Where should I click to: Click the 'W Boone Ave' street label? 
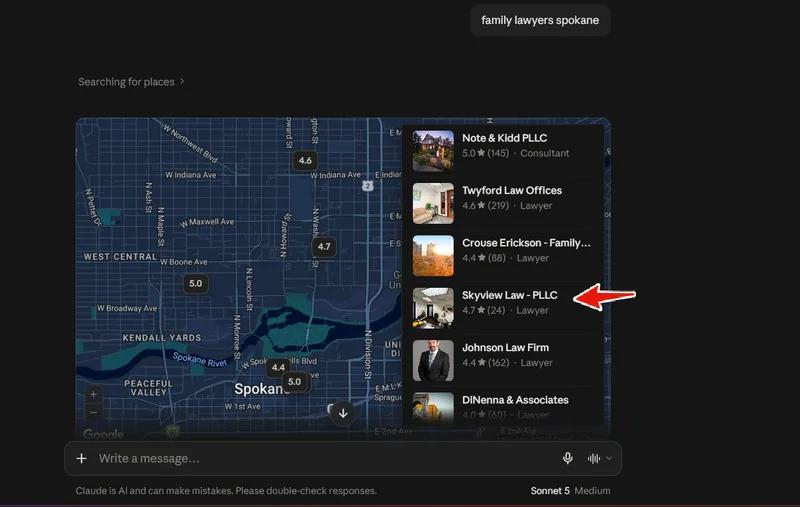click(x=184, y=262)
